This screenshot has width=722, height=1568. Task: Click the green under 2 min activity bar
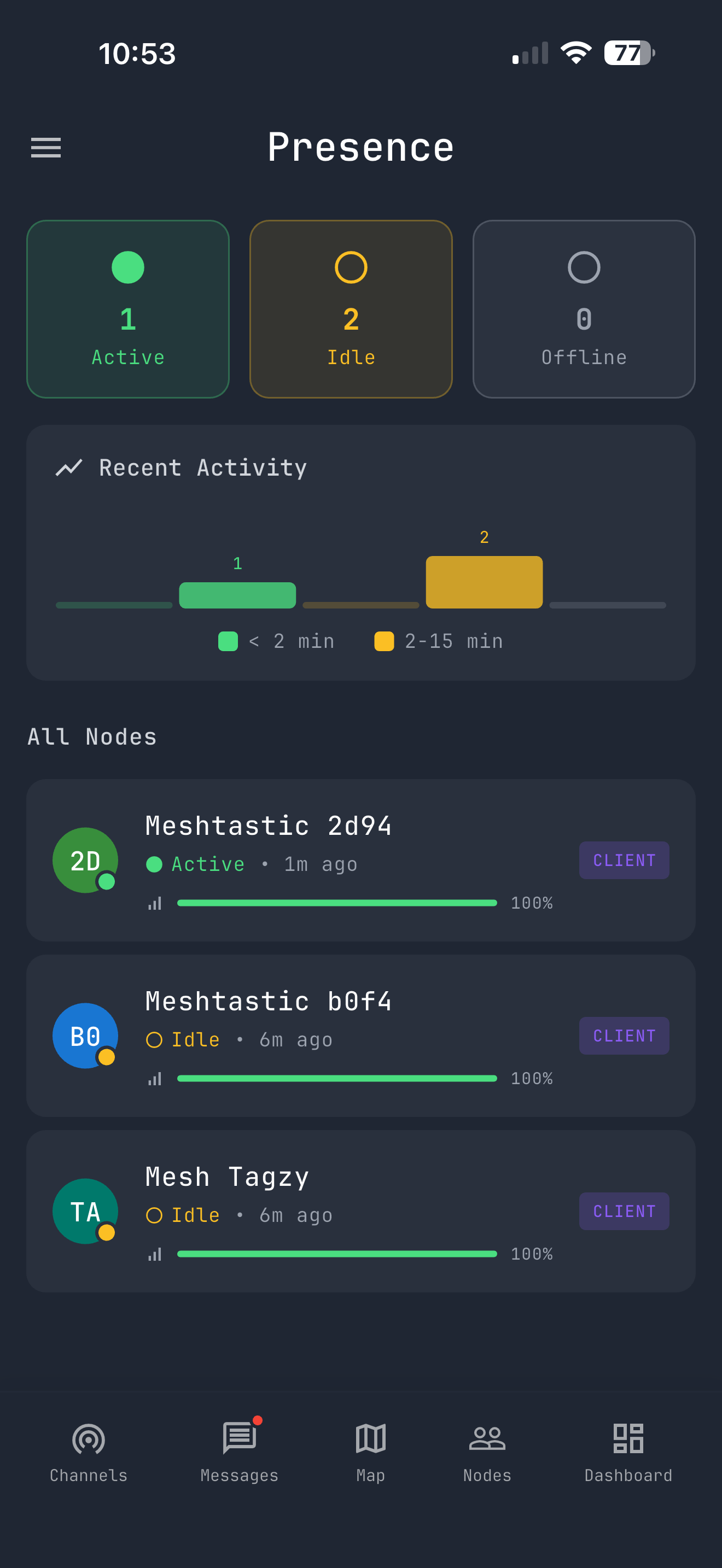[x=237, y=595]
